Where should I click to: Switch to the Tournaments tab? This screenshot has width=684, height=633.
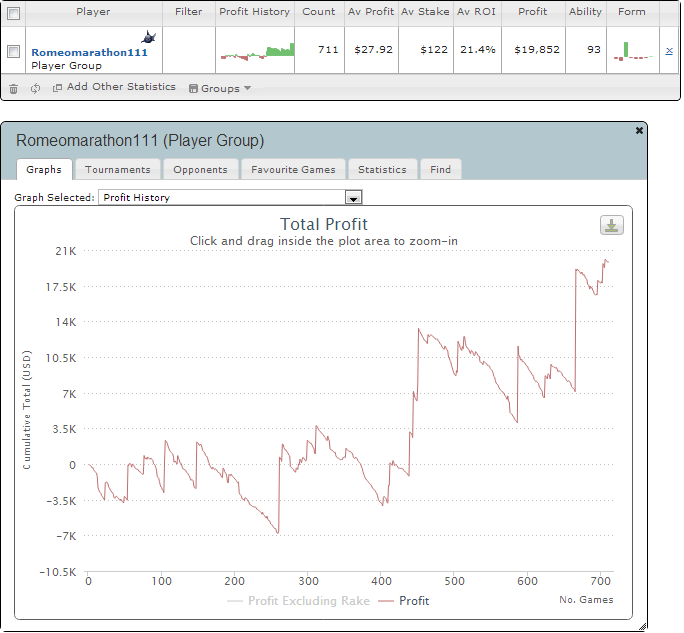(118, 169)
